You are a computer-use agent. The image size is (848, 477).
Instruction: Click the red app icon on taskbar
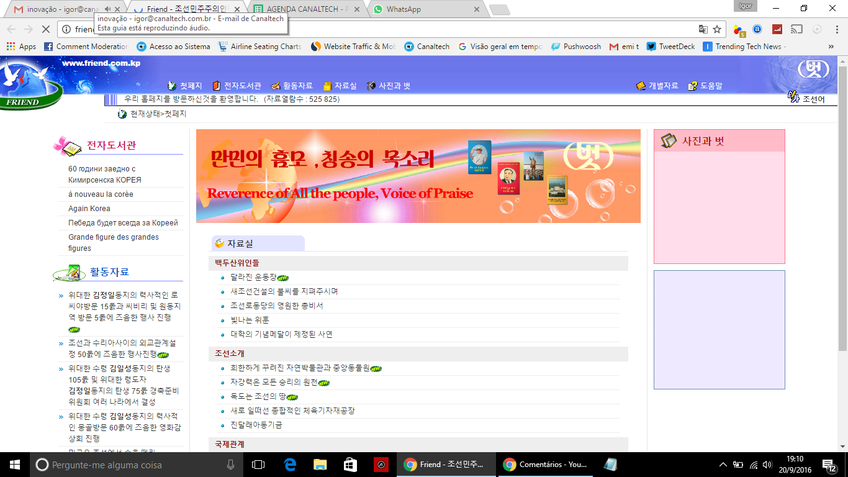(x=381, y=465)
